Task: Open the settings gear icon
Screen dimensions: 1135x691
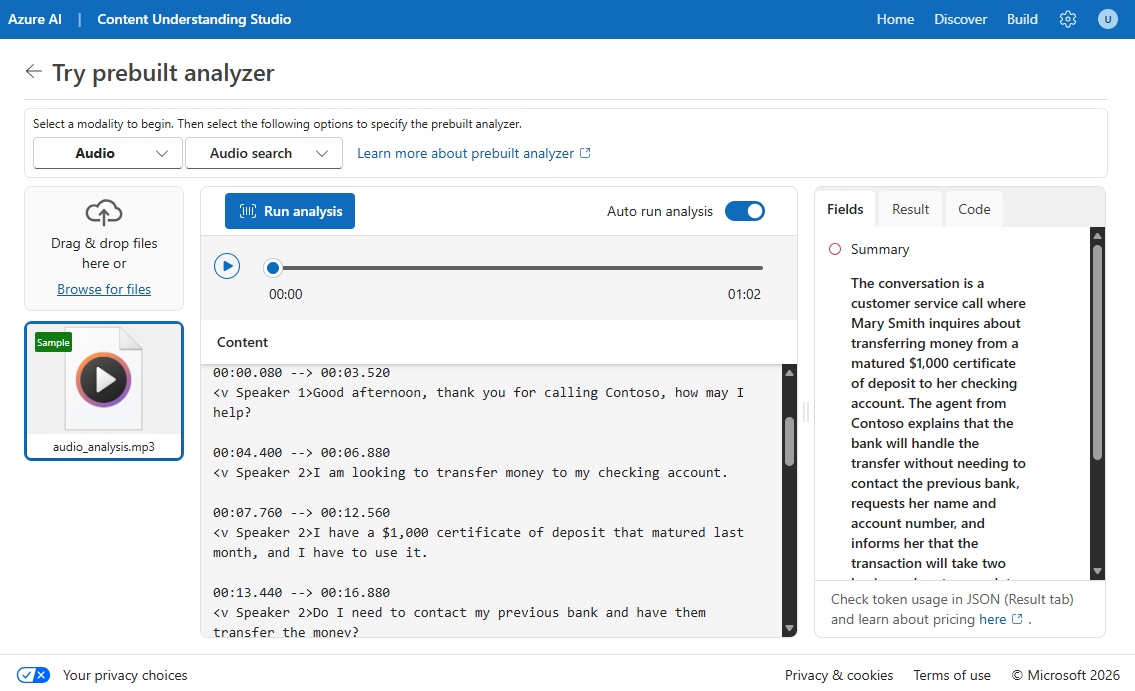Action: pos(1068,20)
